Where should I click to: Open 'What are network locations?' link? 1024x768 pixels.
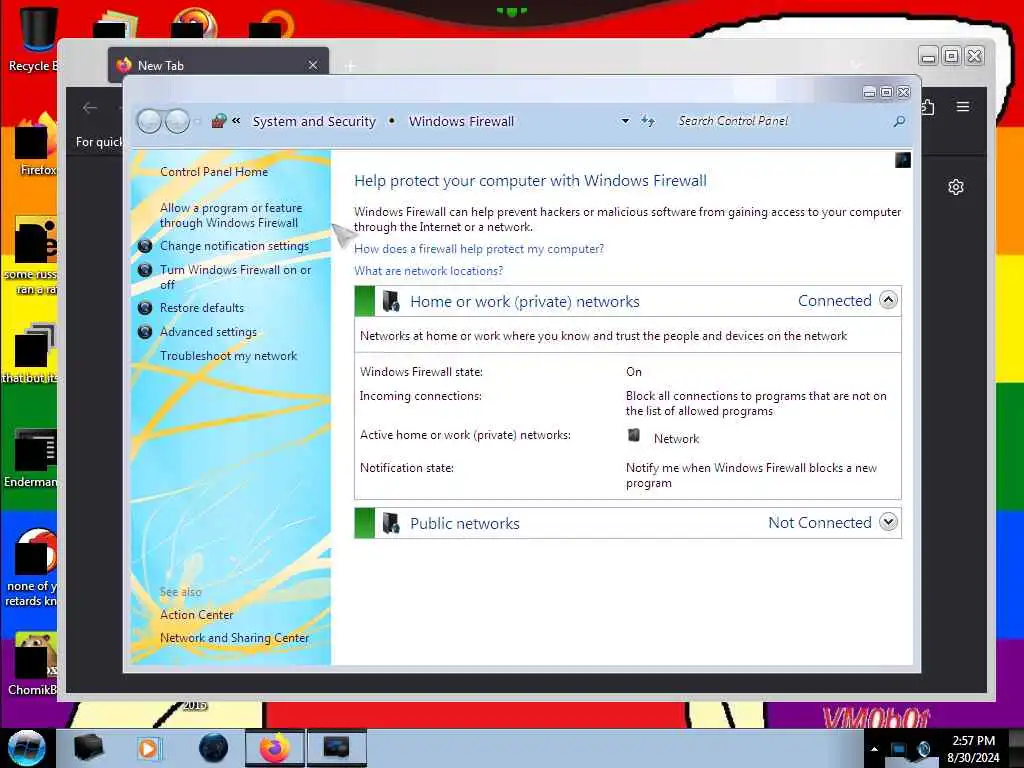[428, 270]
